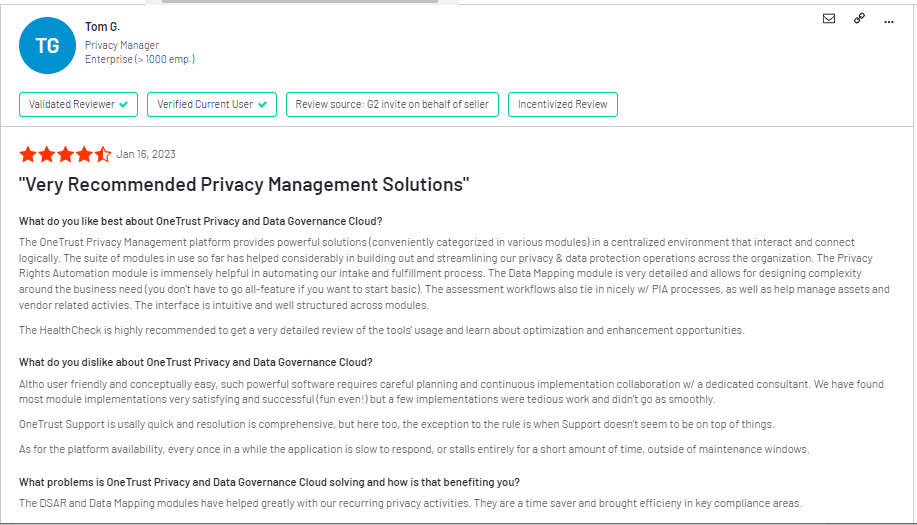917x525 pixels.
Task: Open reviewer name Tom G.
Action: pos(102,27)
